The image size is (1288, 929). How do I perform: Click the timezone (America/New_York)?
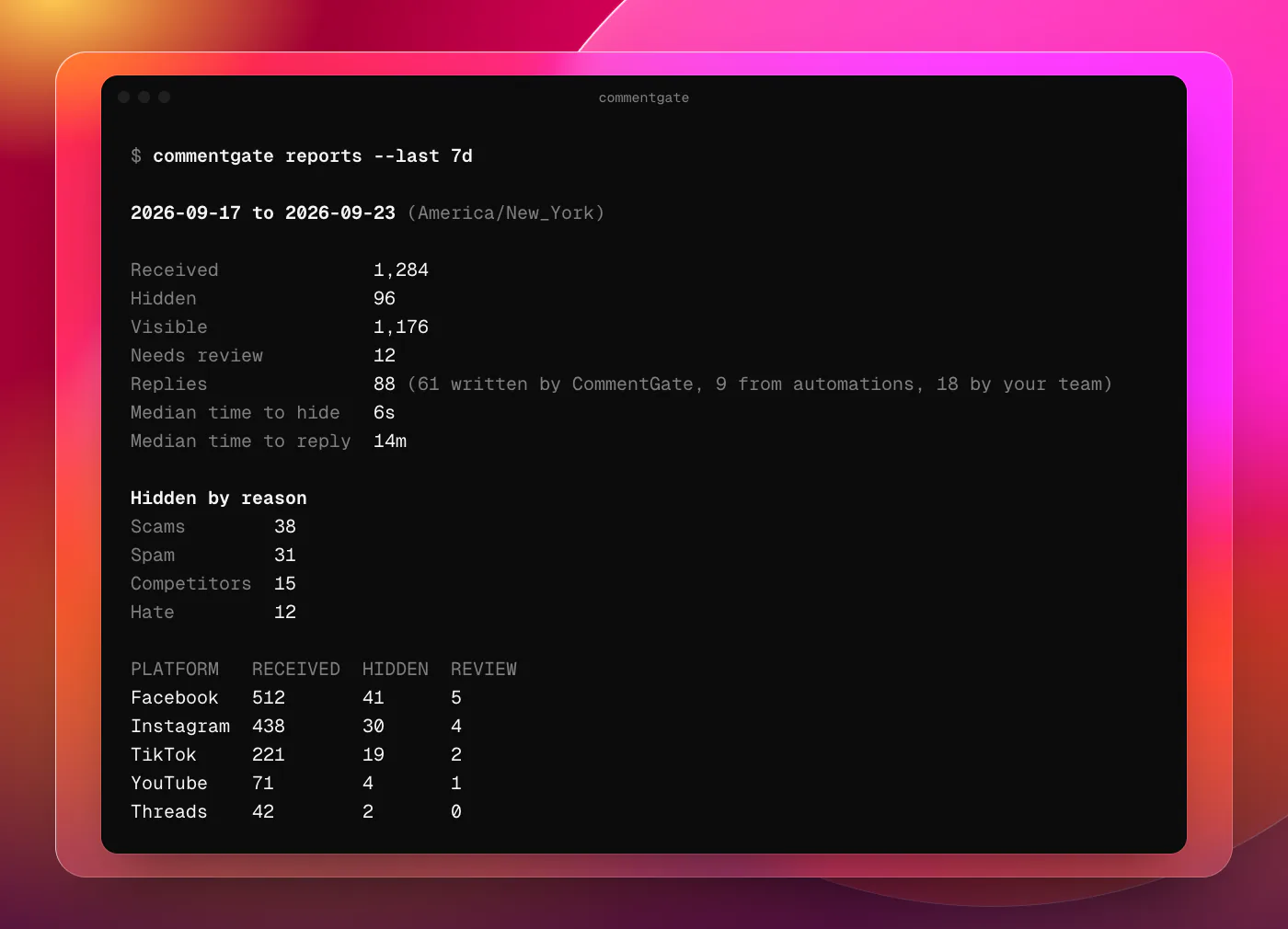pyautogui.click(x=506, y=213)
